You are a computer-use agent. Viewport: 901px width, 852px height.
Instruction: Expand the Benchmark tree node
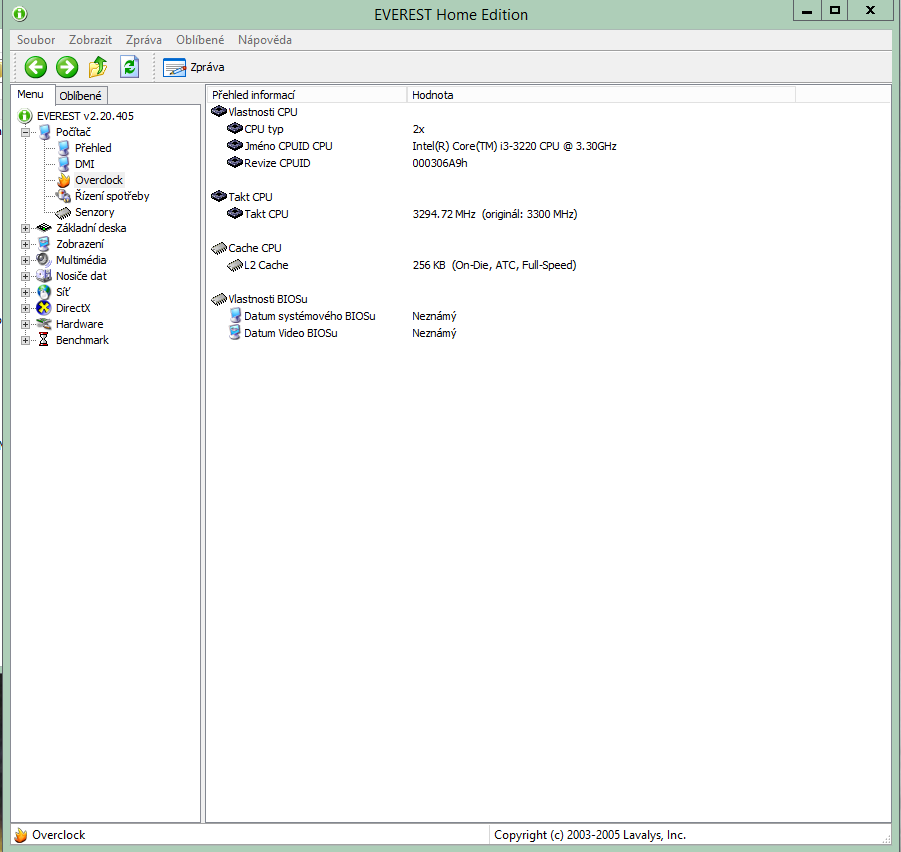point(25,340)
